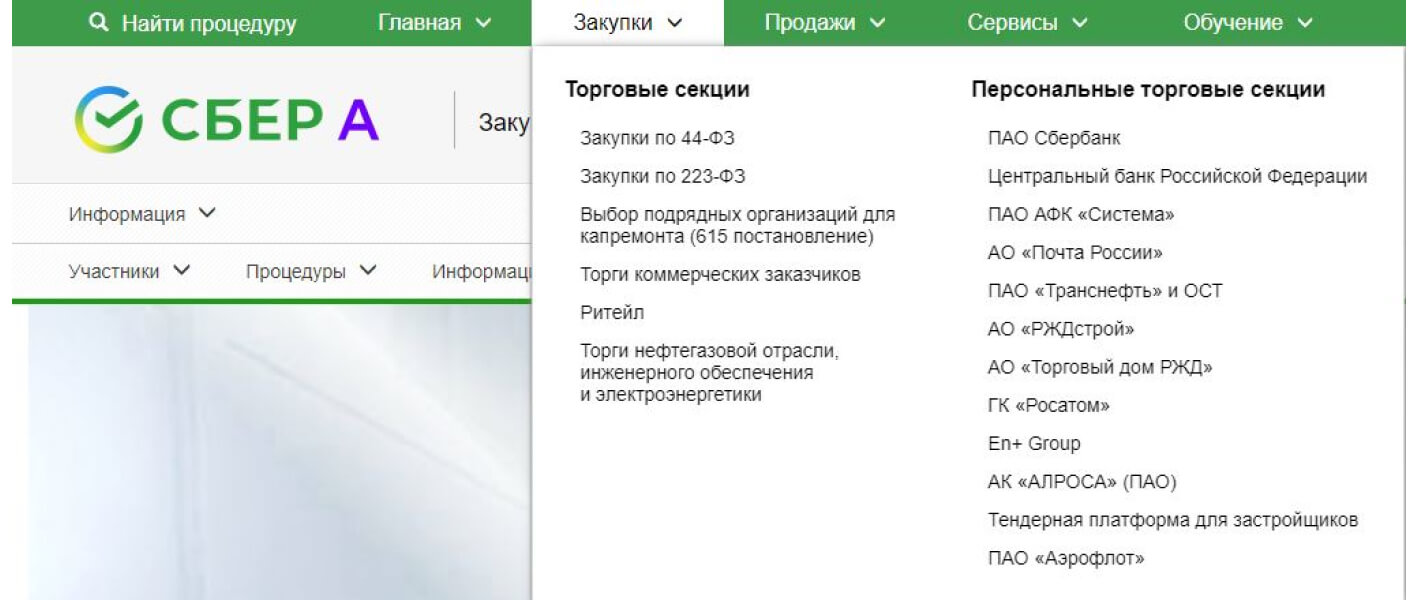This screenshot has height=600, width=1418.
Task: Open the Главная menu
Action: 435,22
